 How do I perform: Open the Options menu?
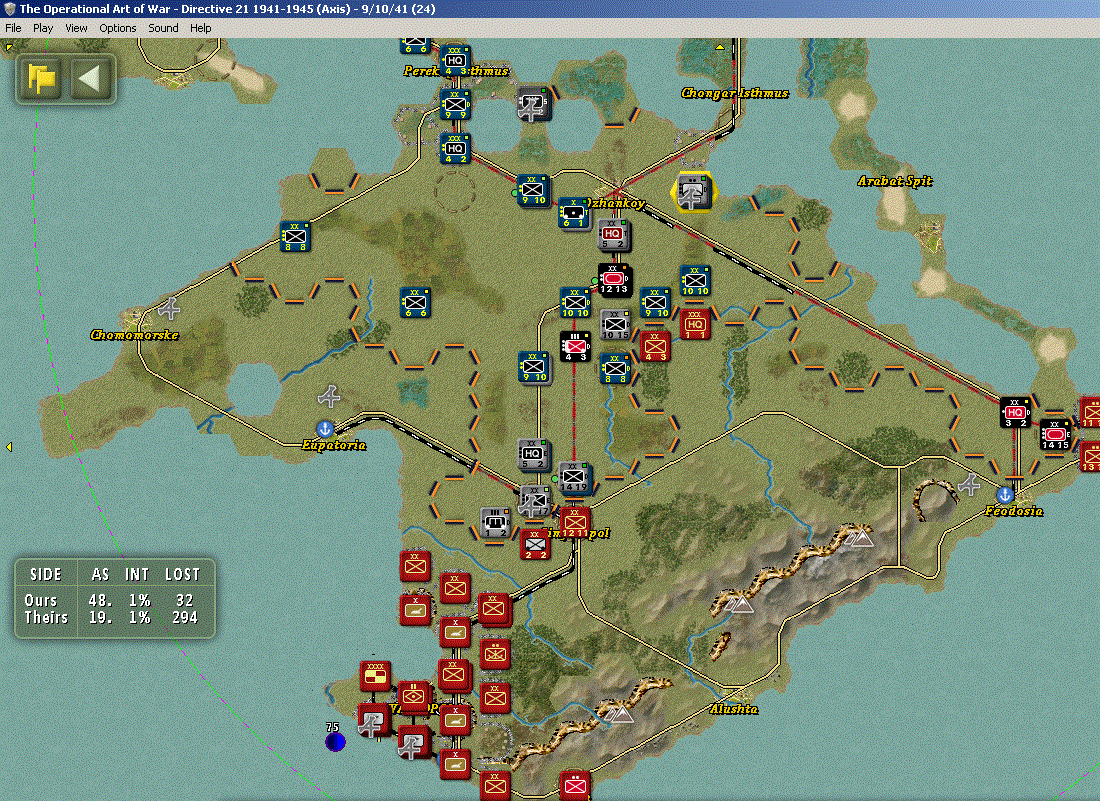[117, 28]
